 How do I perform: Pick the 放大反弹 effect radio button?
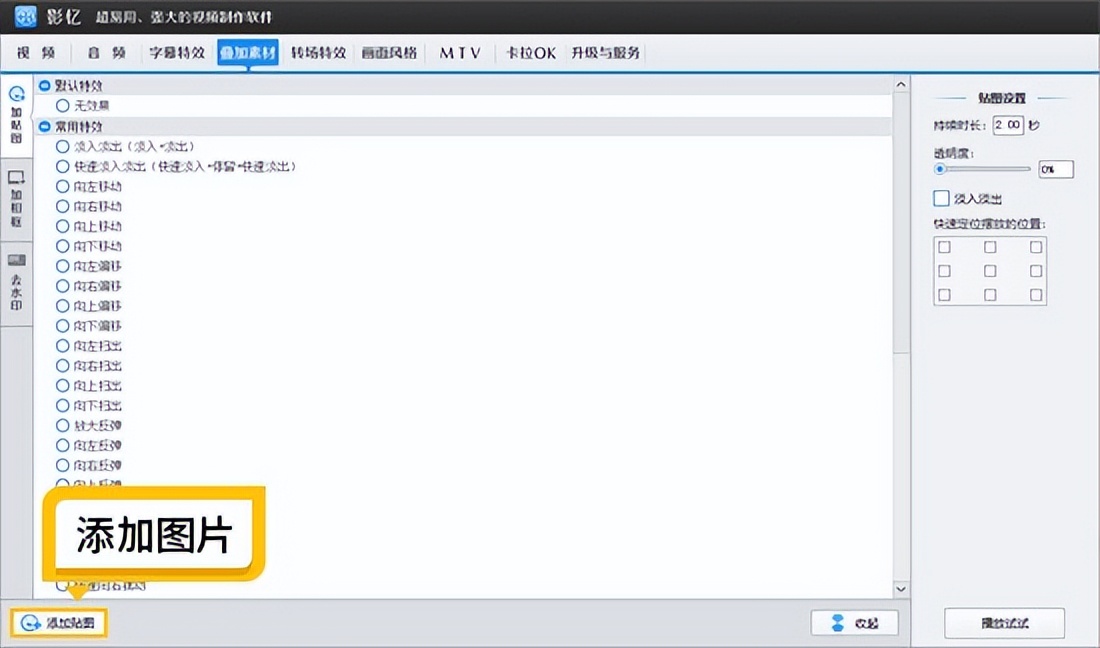pyautogui.click(x=63, y=425)
